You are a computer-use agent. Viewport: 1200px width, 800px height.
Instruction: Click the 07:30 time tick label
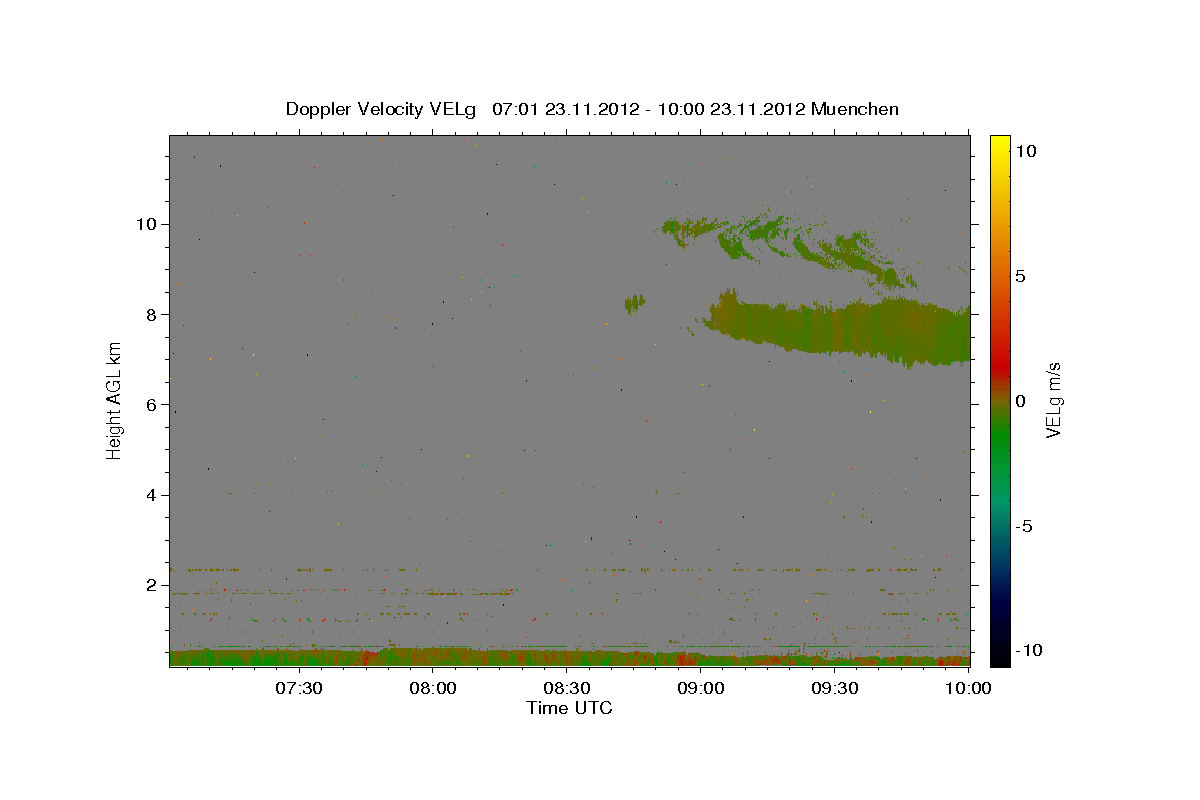298,688
